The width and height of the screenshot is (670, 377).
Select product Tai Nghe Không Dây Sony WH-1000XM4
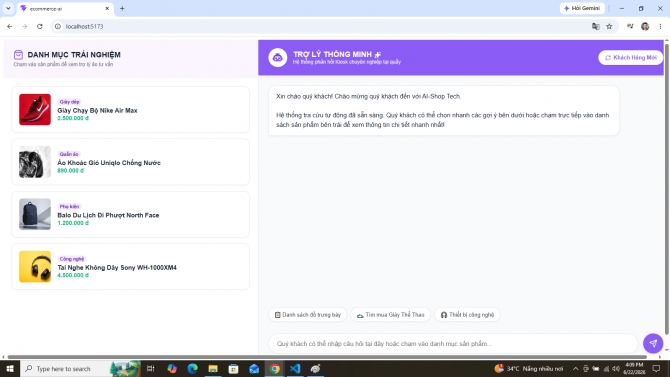click(x=130, y=267)
